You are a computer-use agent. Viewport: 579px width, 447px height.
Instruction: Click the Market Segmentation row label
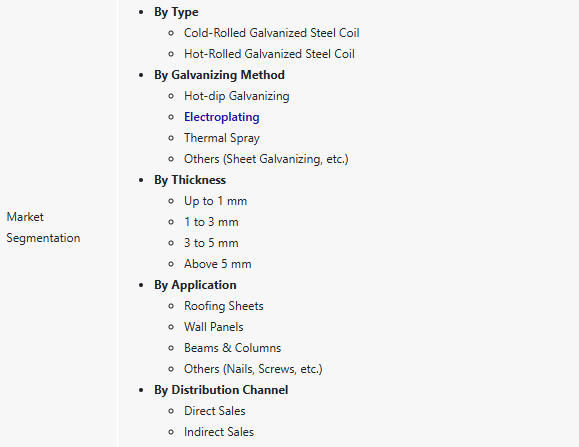pos(43,227)
